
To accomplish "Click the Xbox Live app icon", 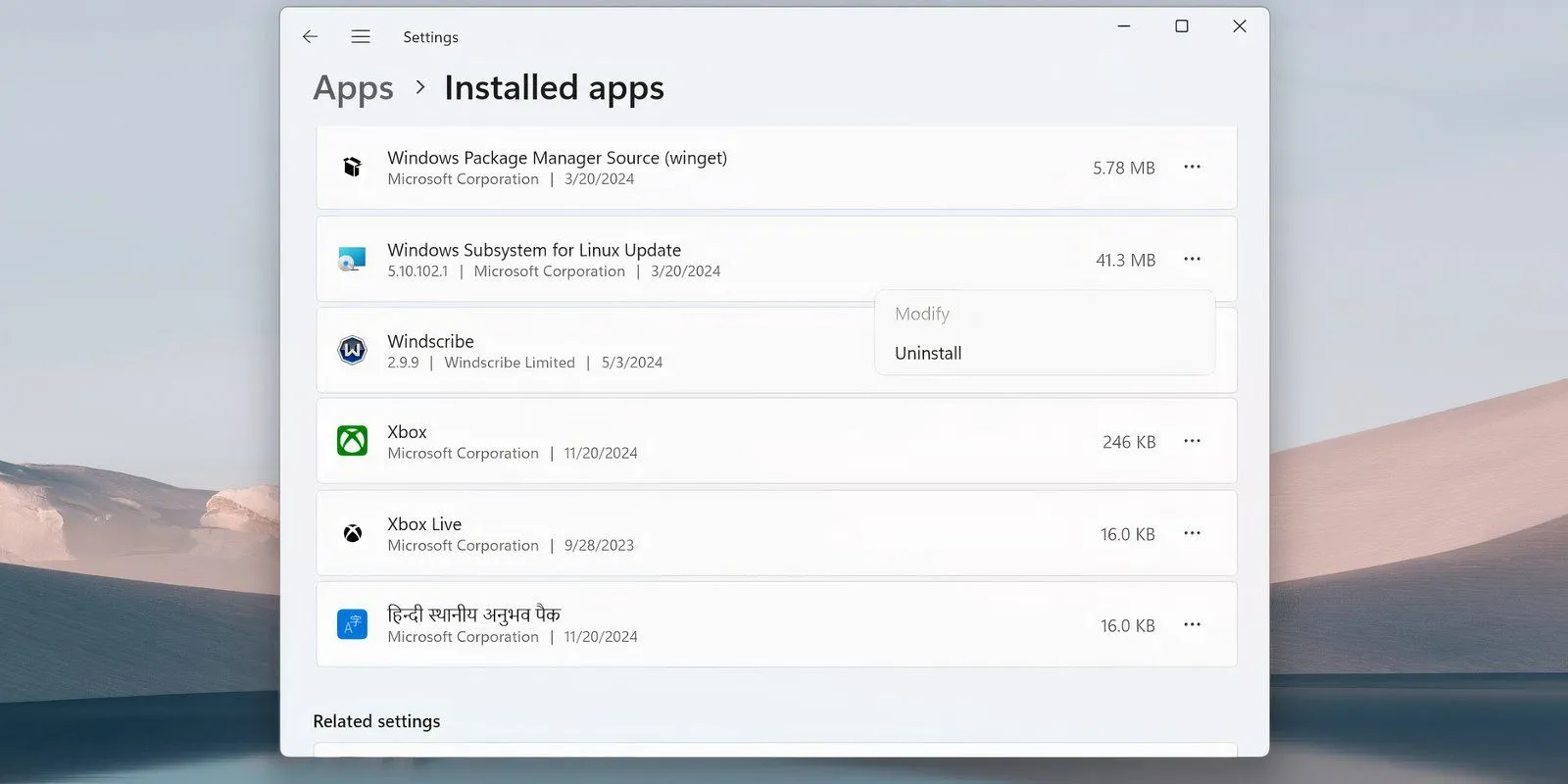I will click(x=353, y=533).
